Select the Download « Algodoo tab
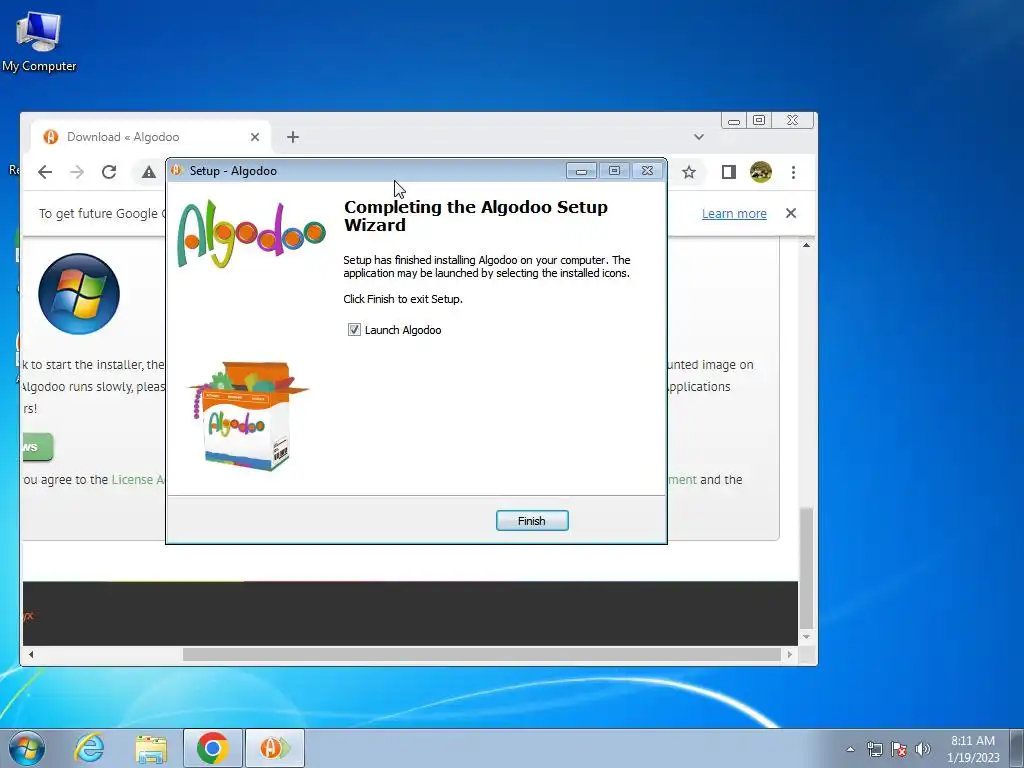The width and height of the screenshot is (1024, 768). click(151, 136)
